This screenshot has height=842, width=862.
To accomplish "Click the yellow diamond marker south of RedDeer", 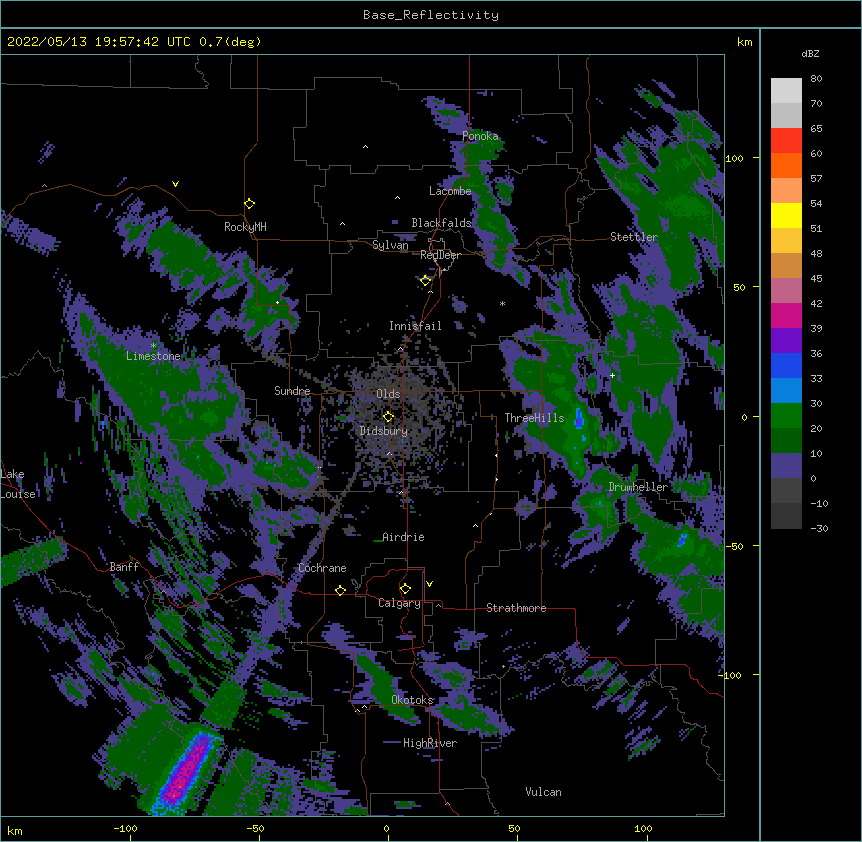I will (x=426, y=281).
